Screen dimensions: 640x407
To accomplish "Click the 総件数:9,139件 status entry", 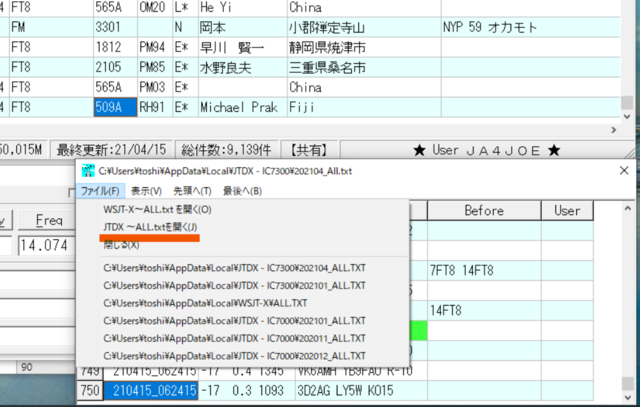I will coord(227,150).
